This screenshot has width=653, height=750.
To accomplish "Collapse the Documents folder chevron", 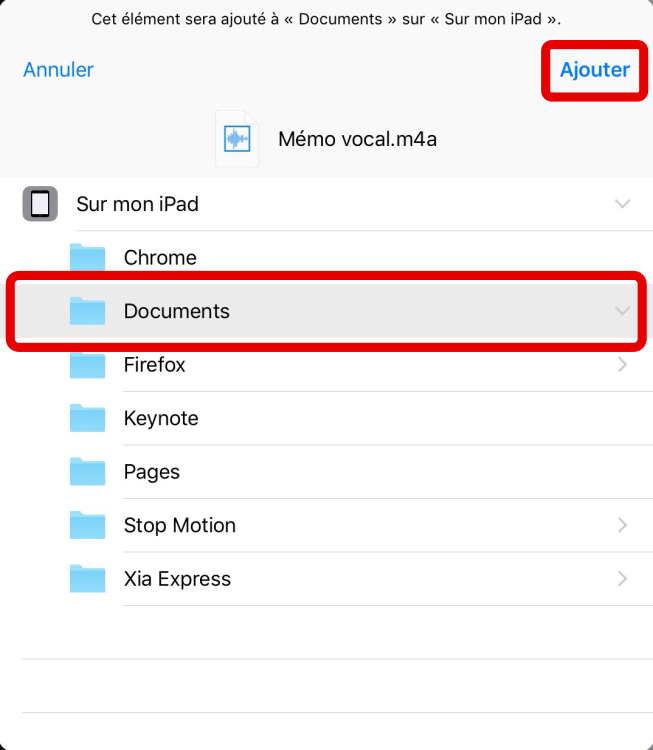I will (622, 311).
